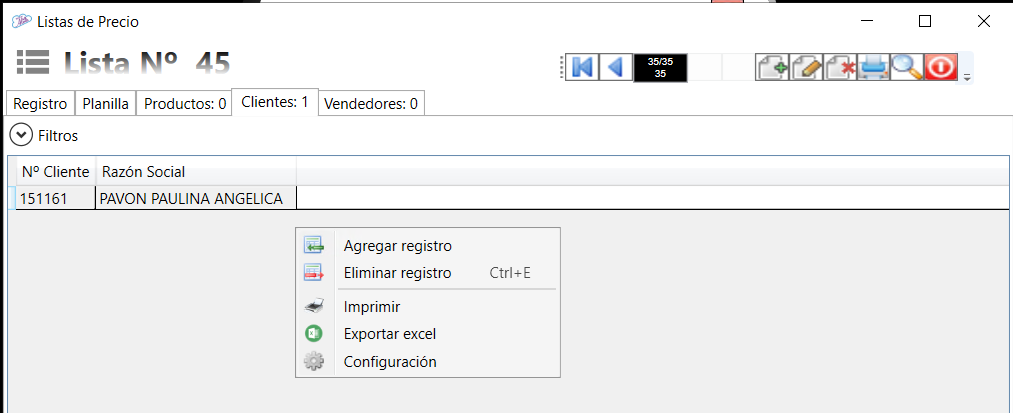
Task: Open the Planilla tab
Action: pyautogui.click(x=105, y=103)
